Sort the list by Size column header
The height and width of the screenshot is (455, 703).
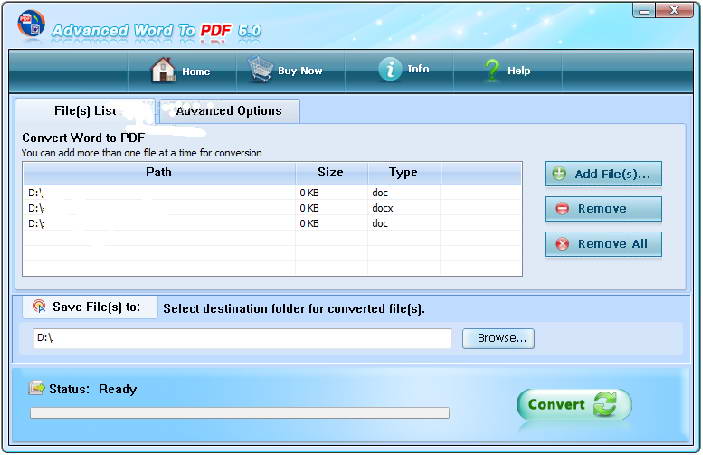point(331,172)
